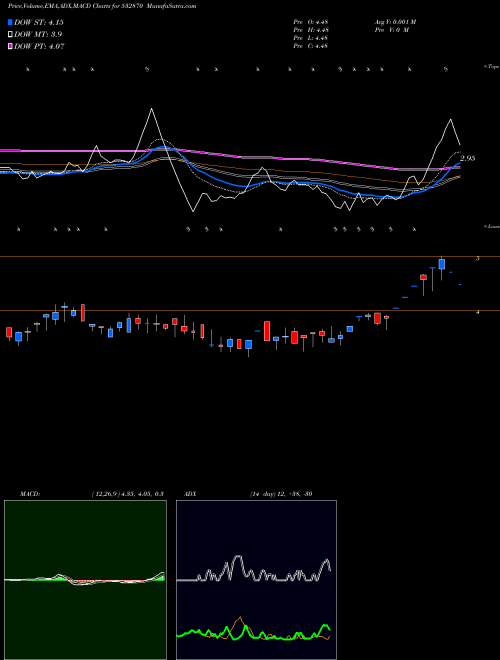Screen dimensions: 500x660
Task: Click the 'Pre O: 4.48' open value
Action: tap(311, 22)
